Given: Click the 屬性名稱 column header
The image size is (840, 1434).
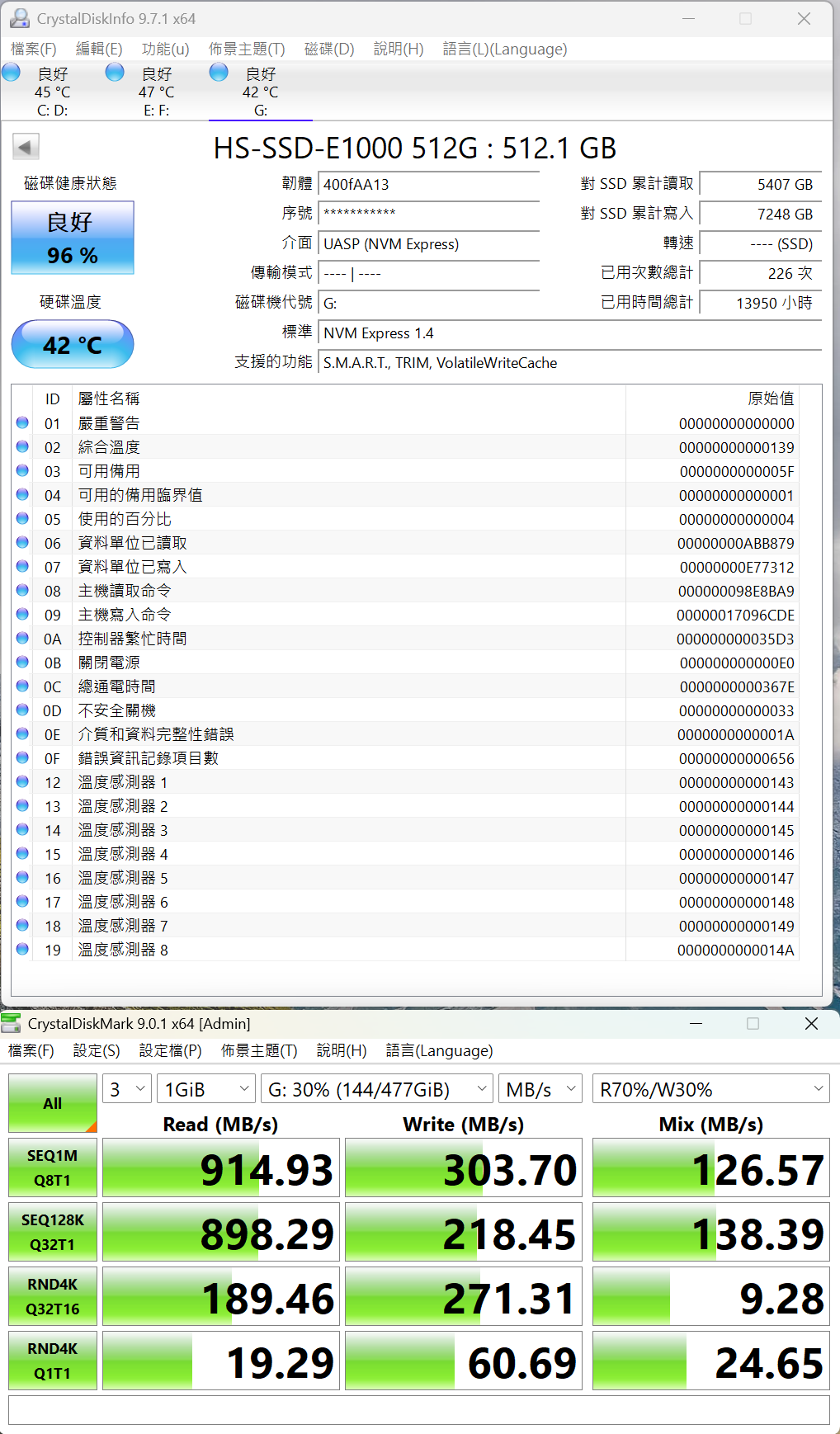Looking at the screenshot, I should click(349, 399).
